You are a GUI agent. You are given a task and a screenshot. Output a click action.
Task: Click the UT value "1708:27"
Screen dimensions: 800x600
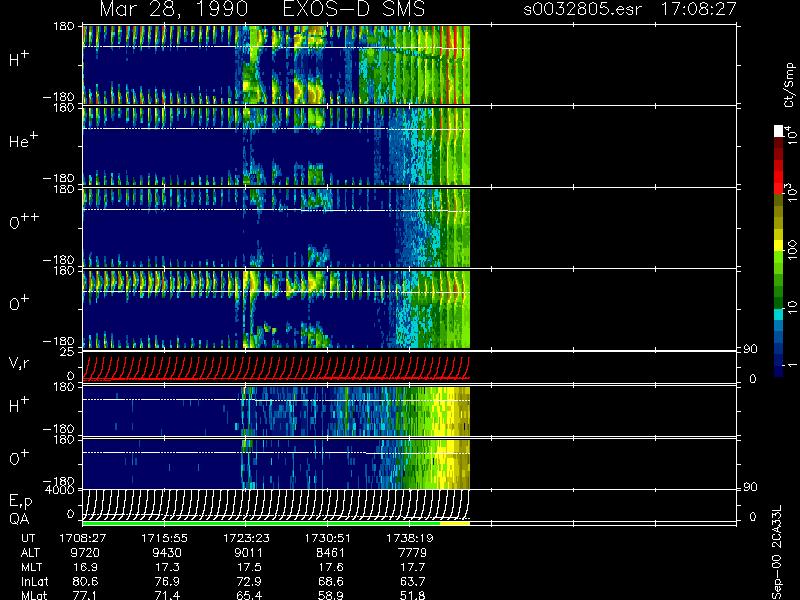[82, 538]
